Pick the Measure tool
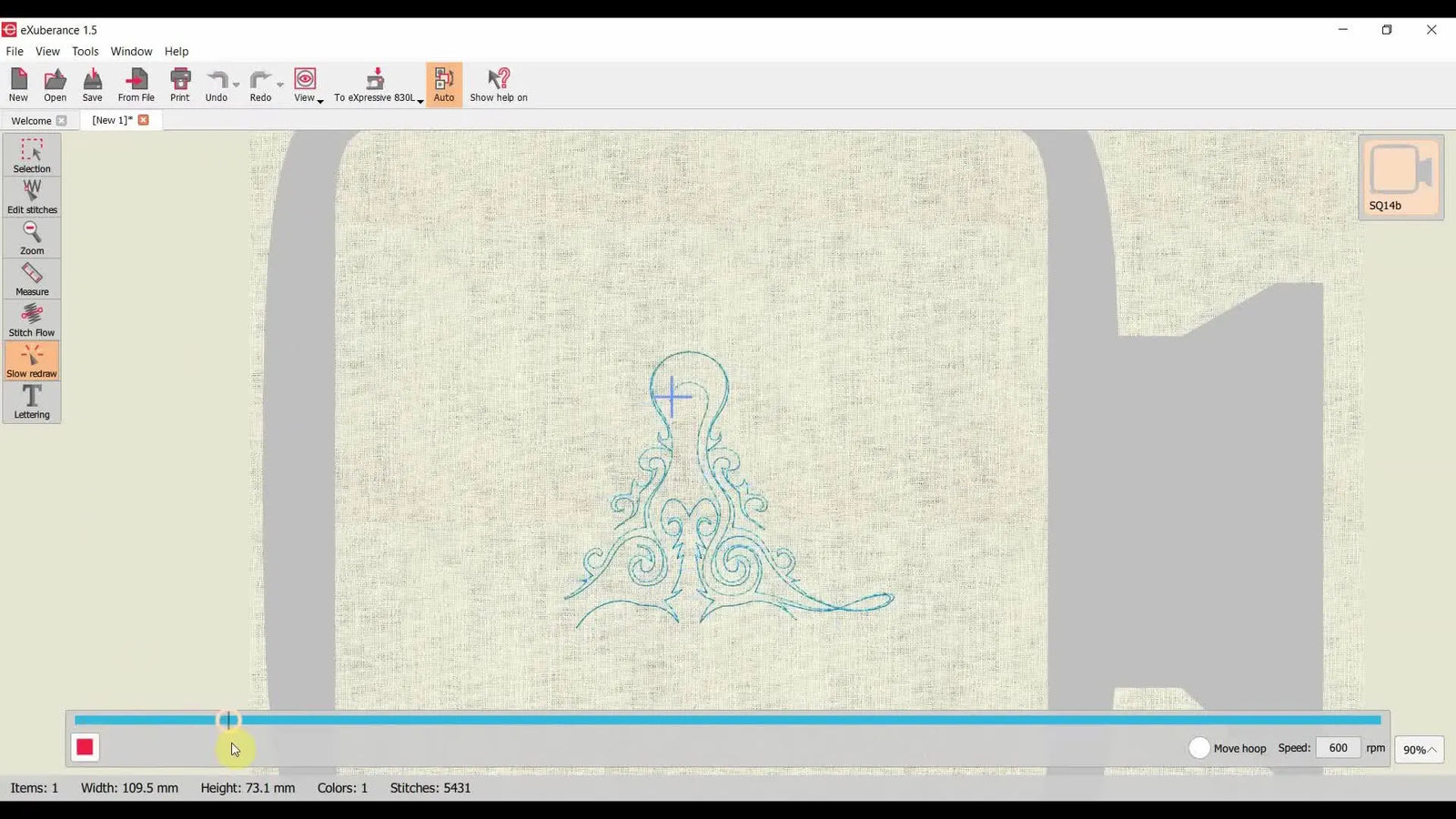 click(x=32, y=278)
